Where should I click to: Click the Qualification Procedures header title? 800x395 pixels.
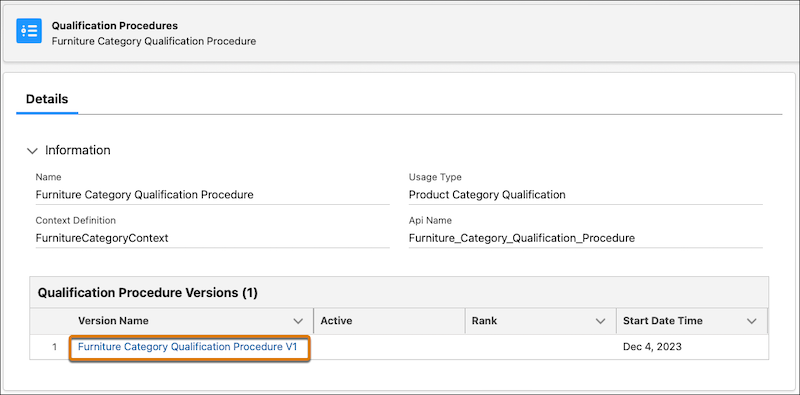tap(115, 26)
